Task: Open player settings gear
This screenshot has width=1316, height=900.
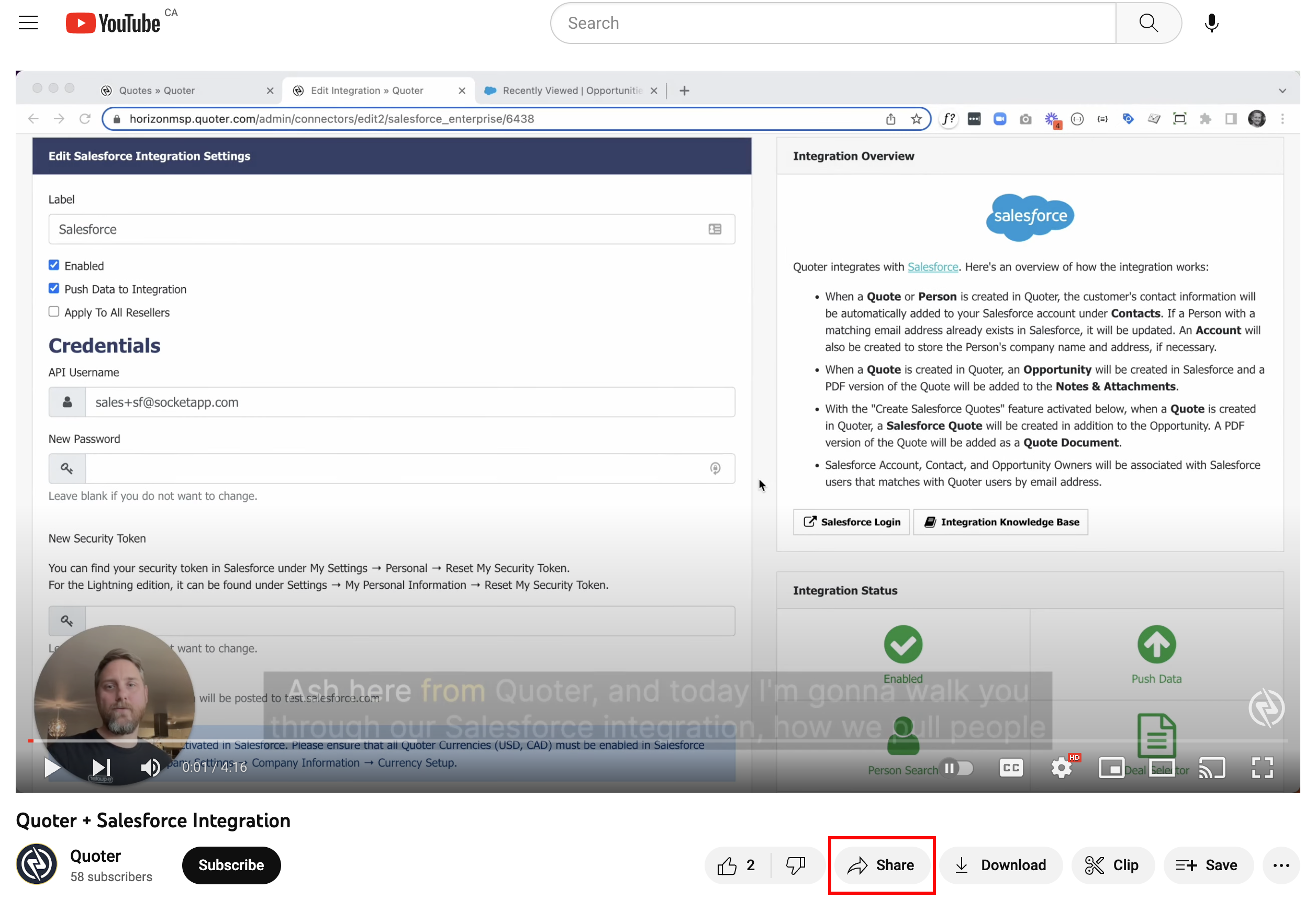Action: click(x=1062, y=768)
